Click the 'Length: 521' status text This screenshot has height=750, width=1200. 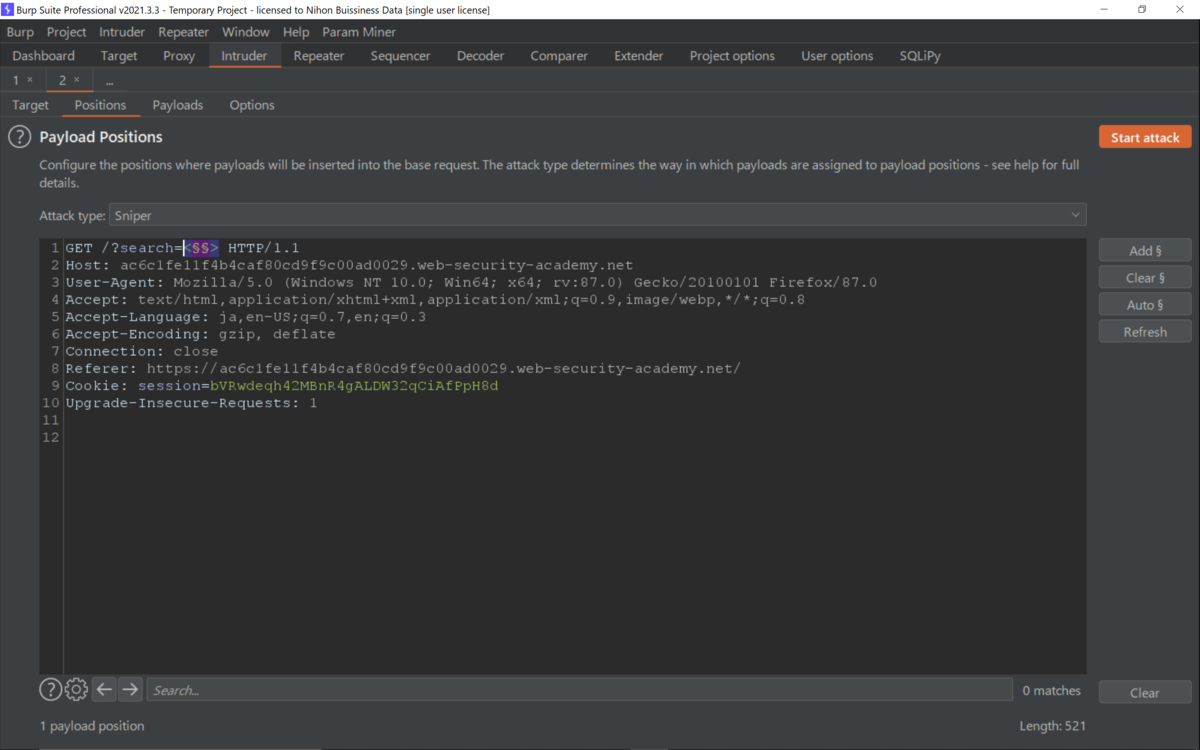click(1052, 726)
